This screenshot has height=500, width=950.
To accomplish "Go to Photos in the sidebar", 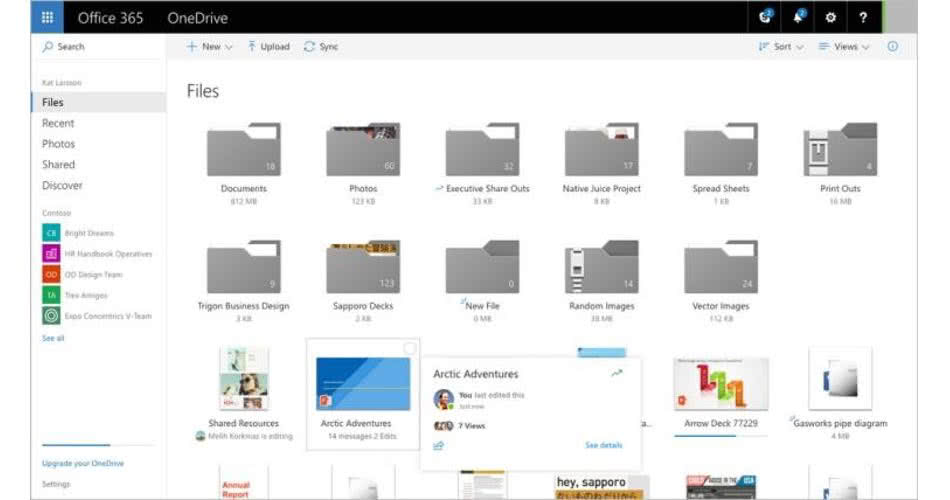I will 58,144.
